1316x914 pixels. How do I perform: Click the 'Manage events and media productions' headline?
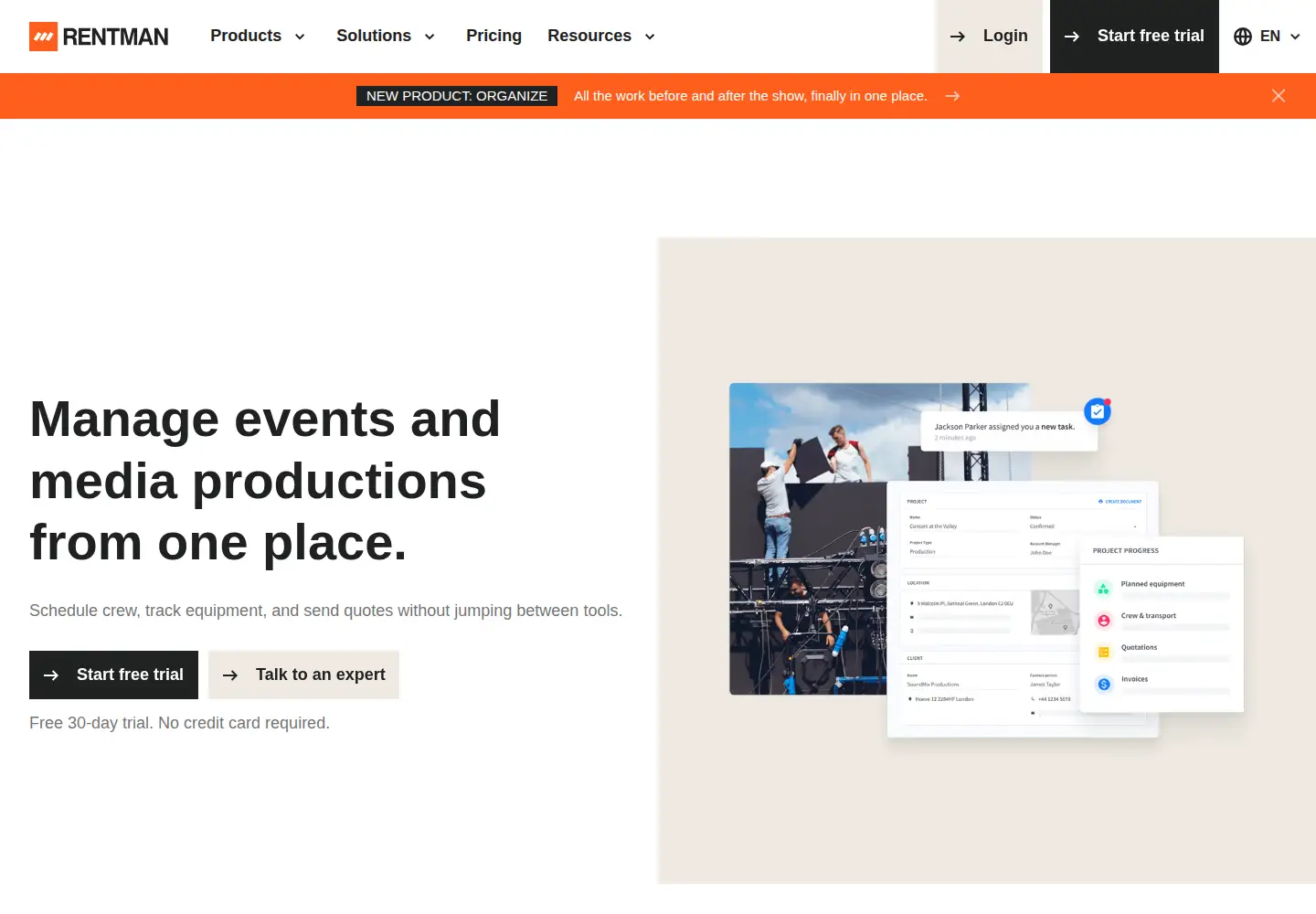pyautogui.click(x=265, y=481)
